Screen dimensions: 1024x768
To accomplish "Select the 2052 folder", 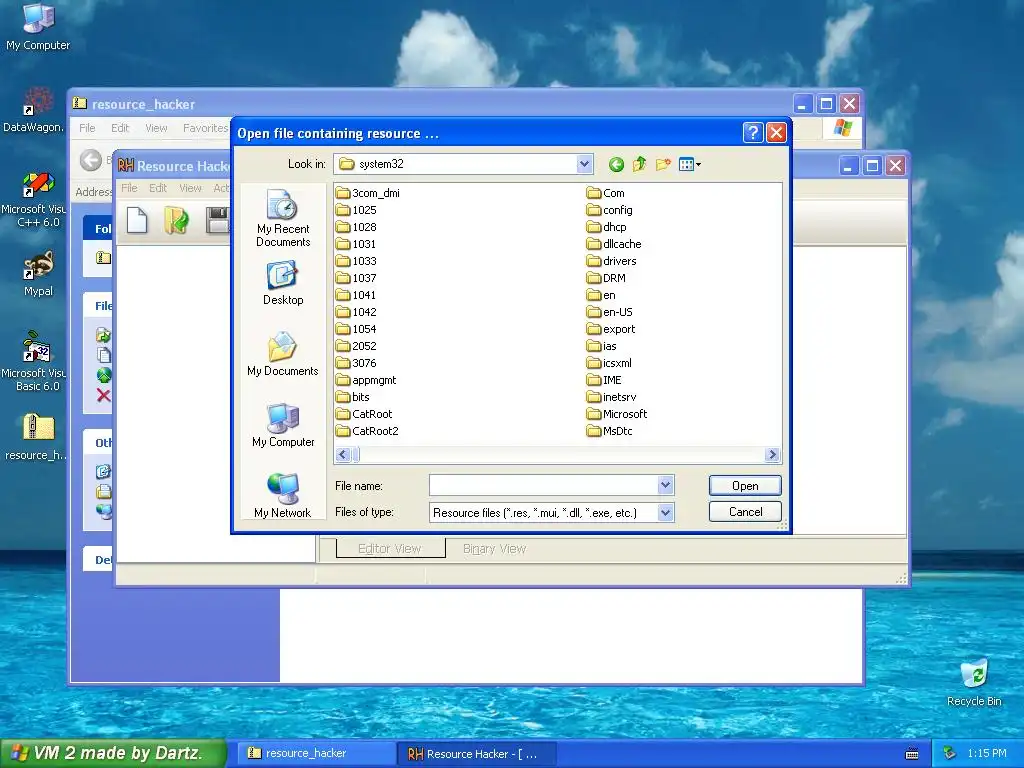I will click(x=356, y=346).
